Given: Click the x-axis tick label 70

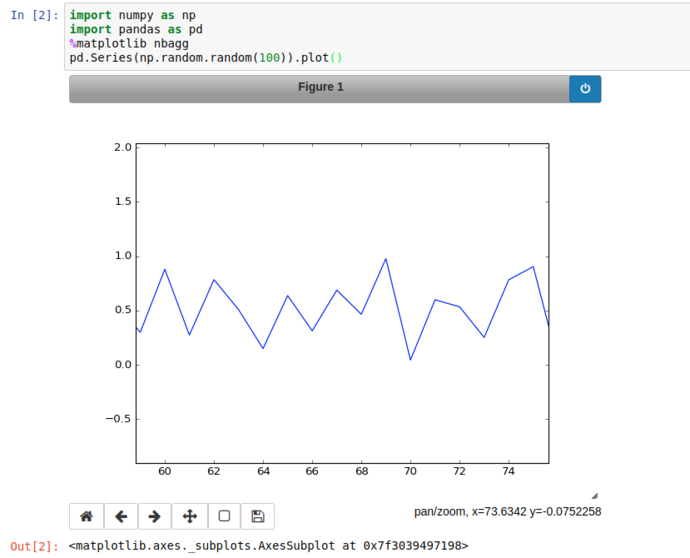Looking at the screenshot, I should 410,471.
